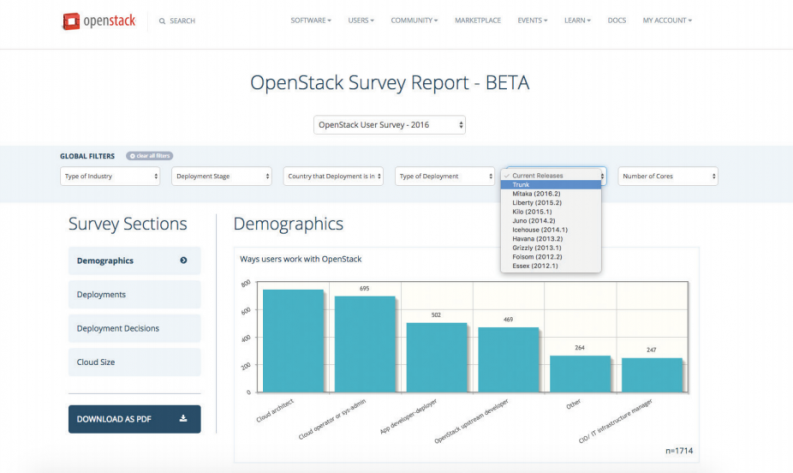Screen dimensions: 793x473
Task: Open the Learn menu
Action: (x=577, y=20)
